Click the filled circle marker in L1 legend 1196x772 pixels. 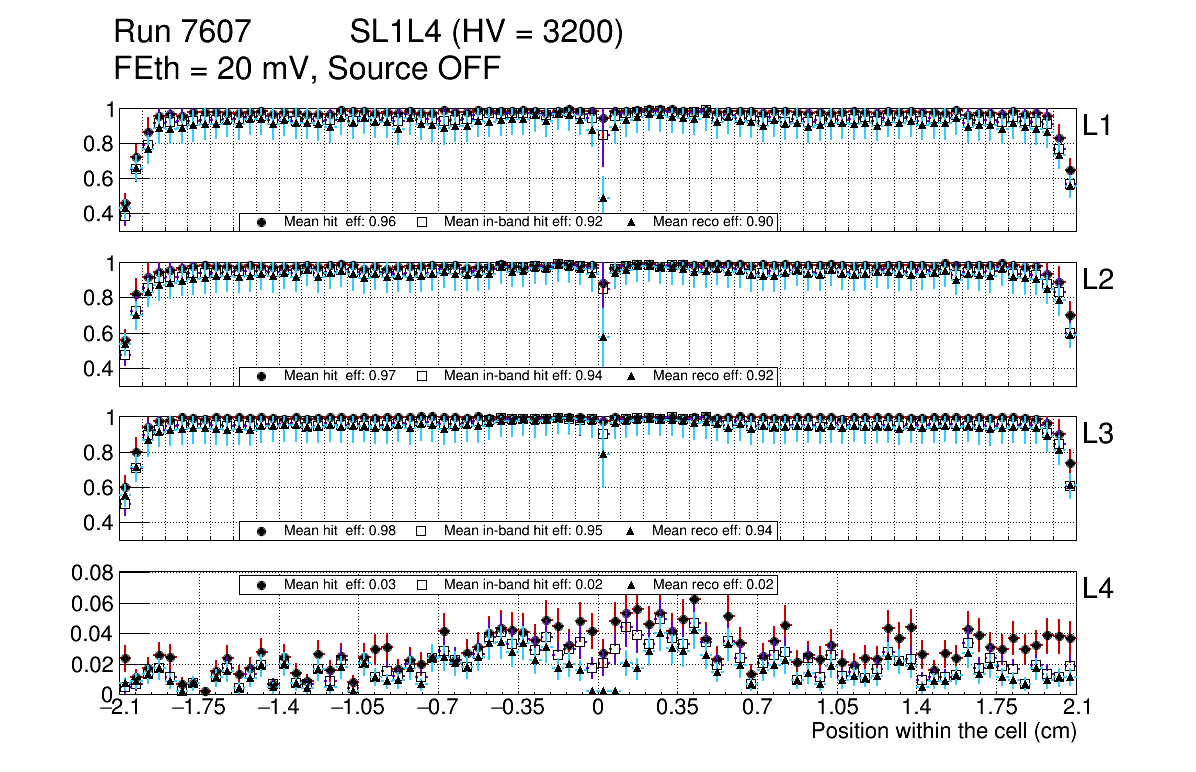pyautogui.click(x=262, y=222)
